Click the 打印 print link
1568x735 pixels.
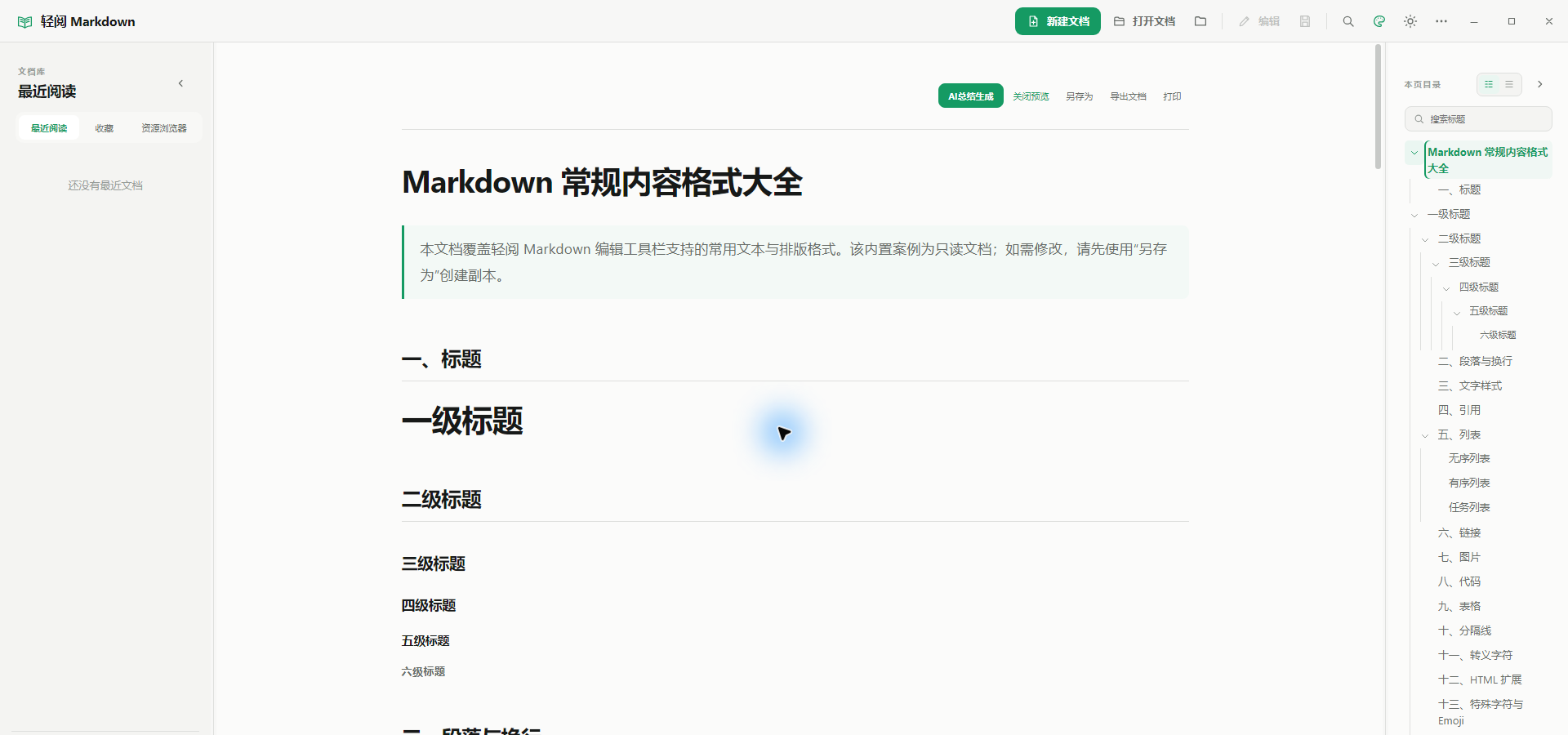(1172, 96)
